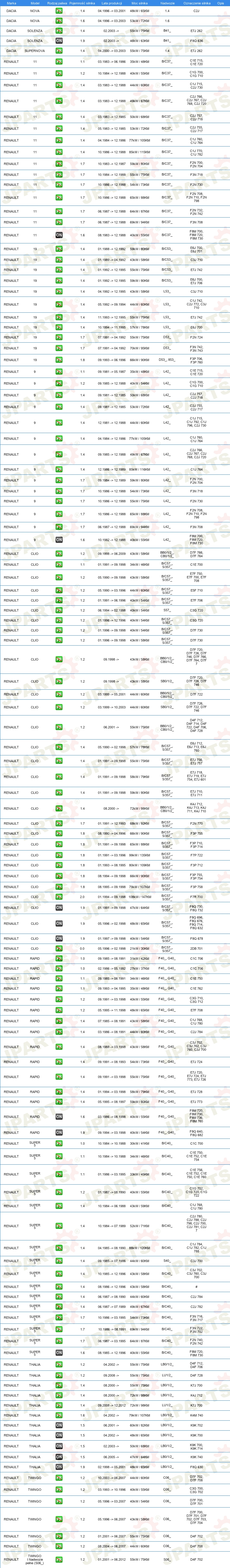Click petrol icon in Renault 19 1.8 F3P row

(x=59, y=360)
